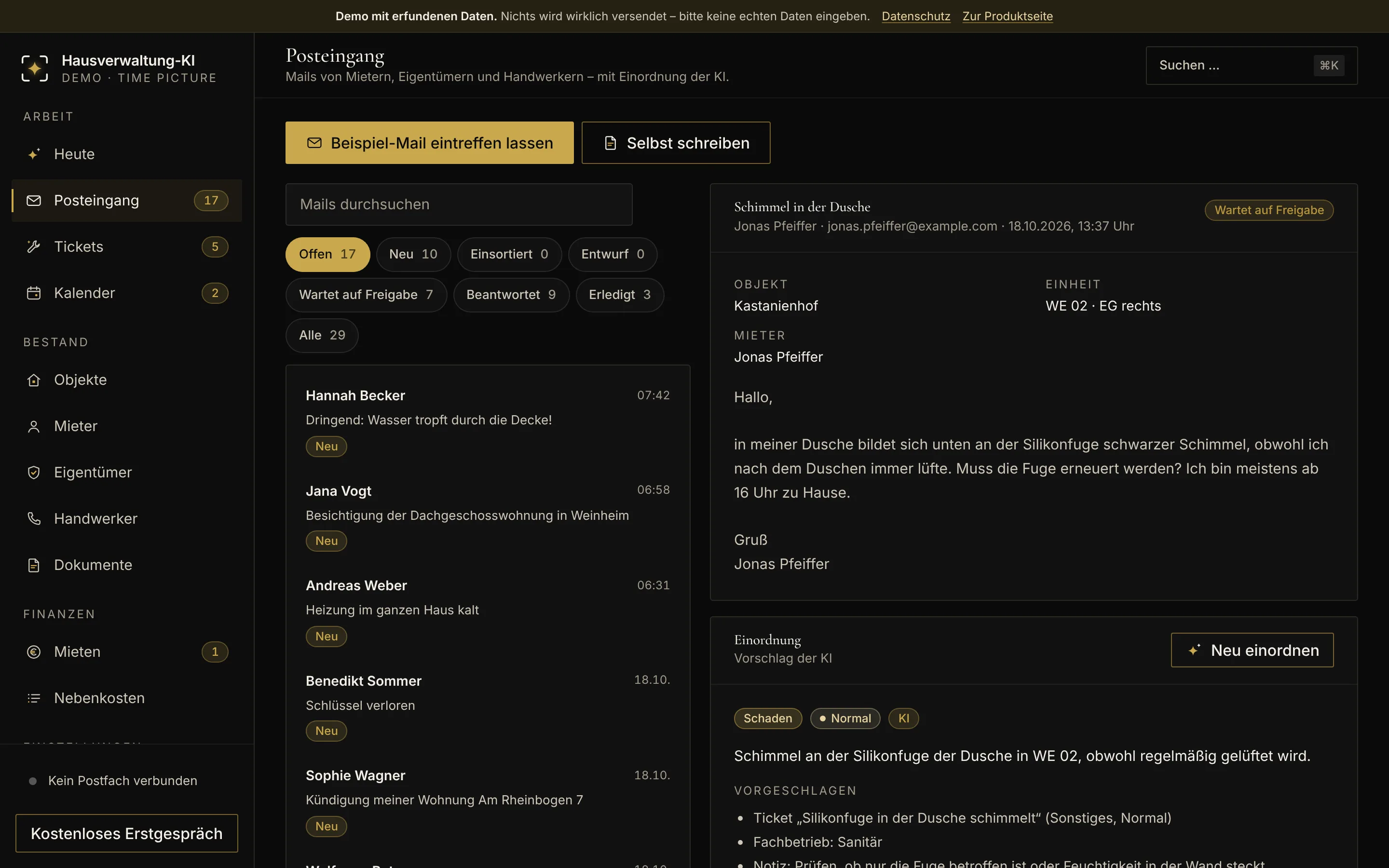Click the mail icon in Beispiel-Mail button
Viewport: 1389px width, 868px height.
[314, 143]
